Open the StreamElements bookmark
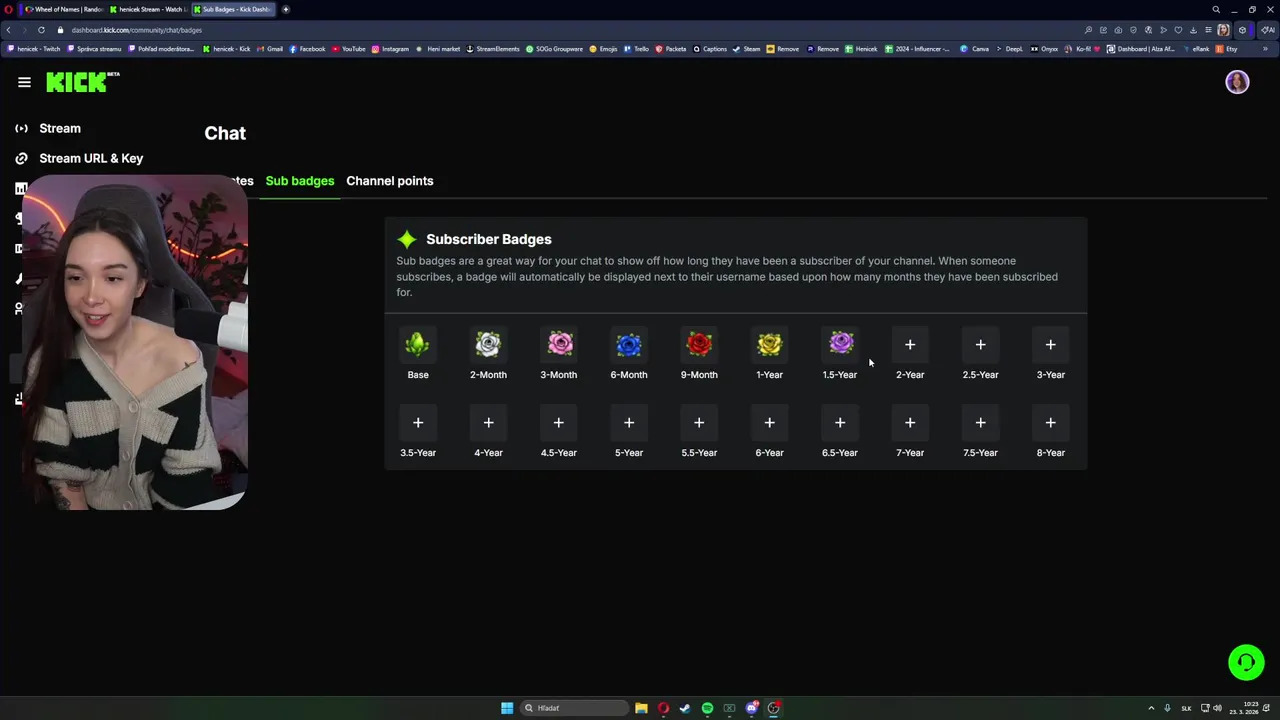The height and width of the screenshot is (720, 1280). pyautogui.click(x=493, y=49)
